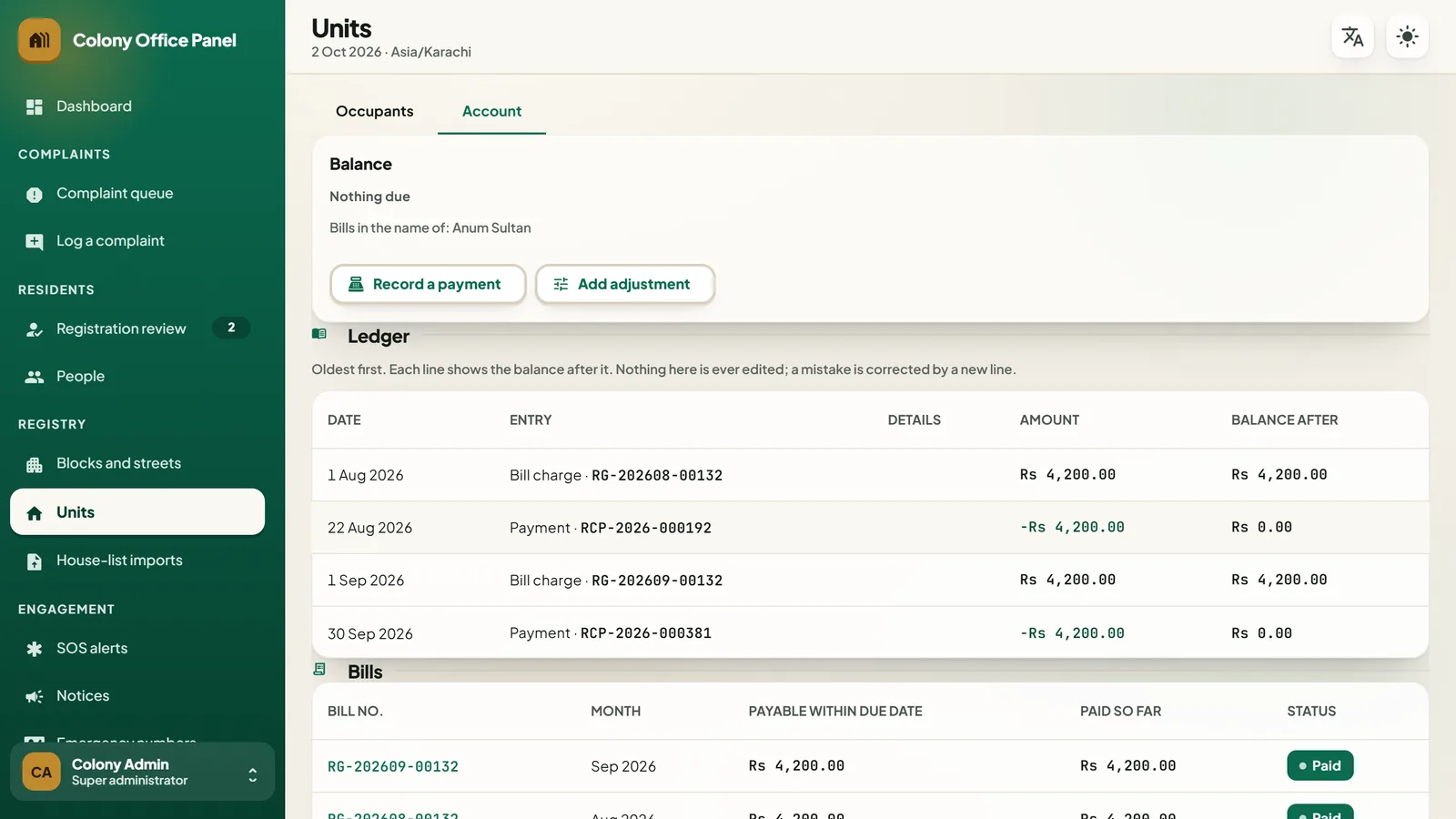Expand the Colony Admin account switcher chevrons

coord(252,773)
